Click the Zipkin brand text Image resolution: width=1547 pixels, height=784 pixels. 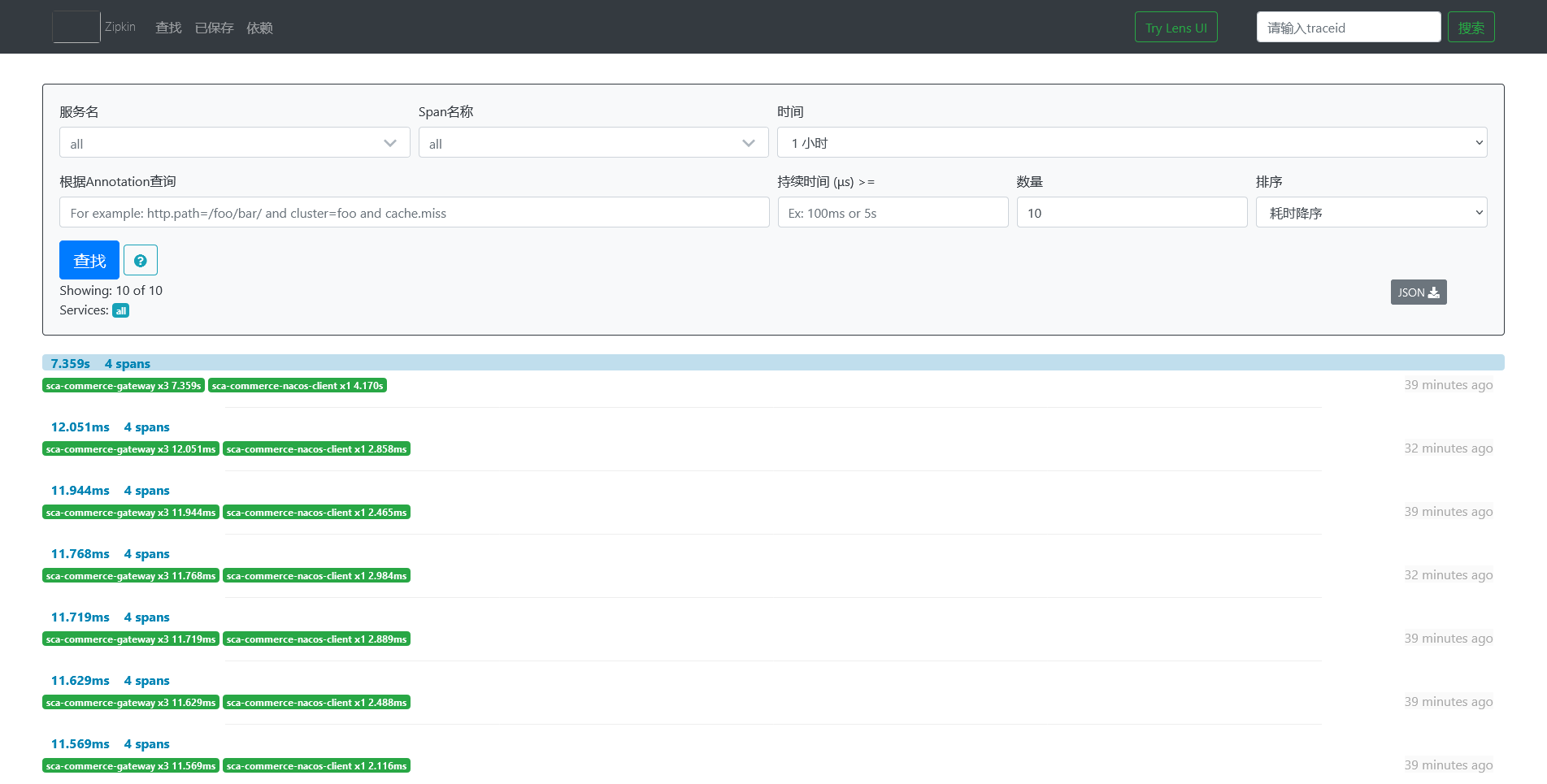[x=120, y=27]
